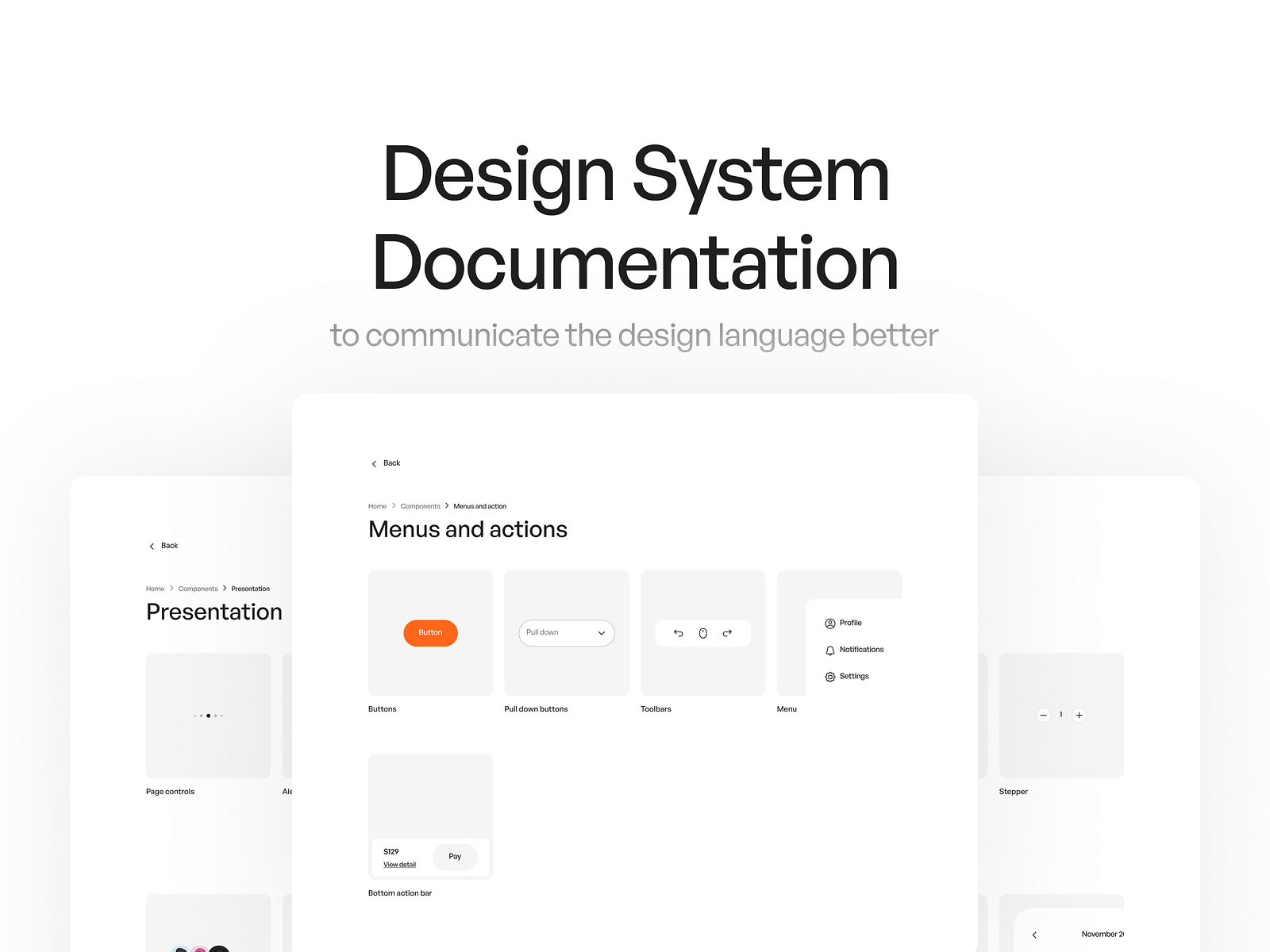
Task: Click the Profile avatar icon in the Menu component
Action: [x=830, y=624]
